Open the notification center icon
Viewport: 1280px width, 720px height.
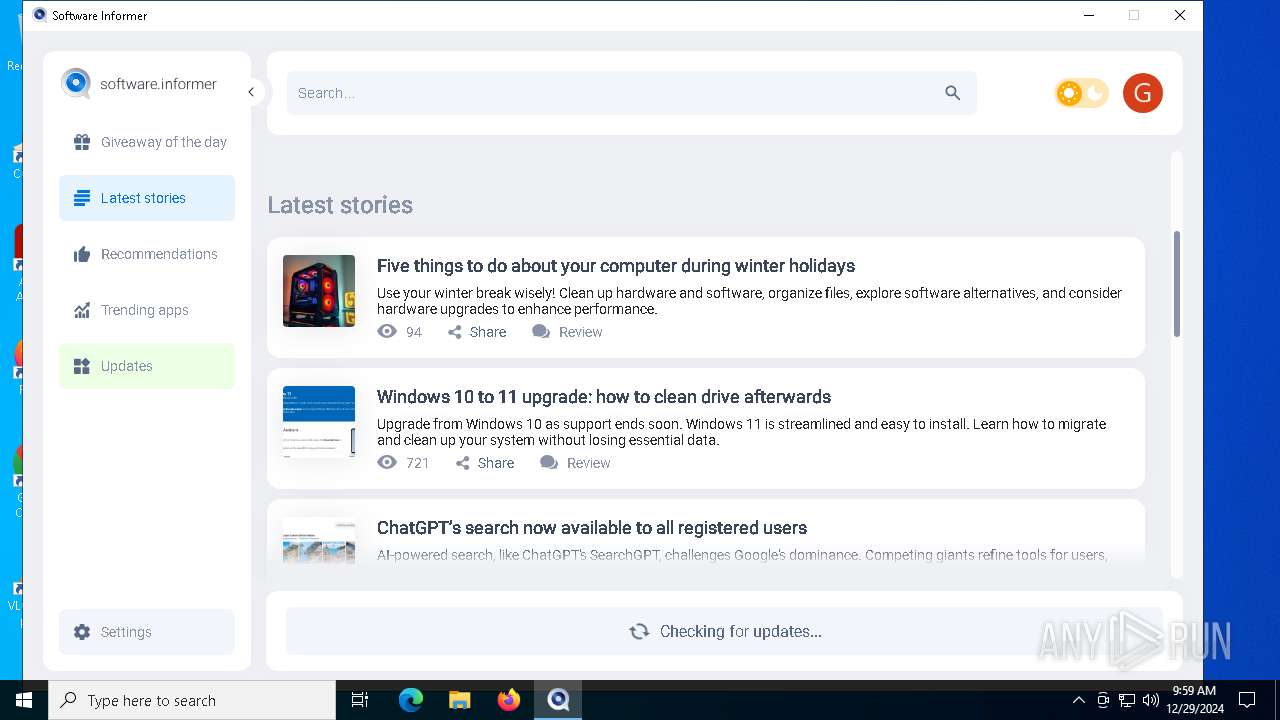coord(1247,700)
